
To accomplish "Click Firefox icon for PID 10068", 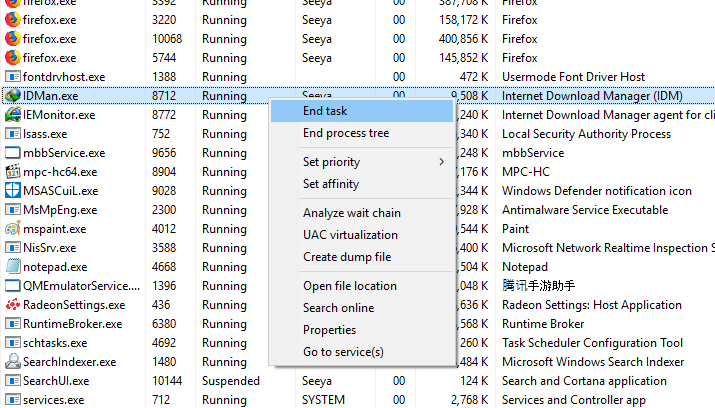I will click(x=12, y=39).
